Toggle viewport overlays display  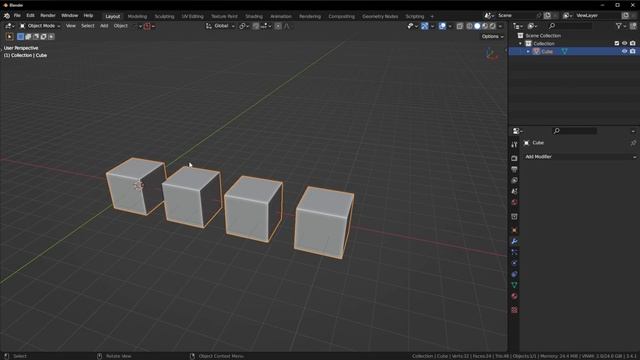(x=442, y=26)
